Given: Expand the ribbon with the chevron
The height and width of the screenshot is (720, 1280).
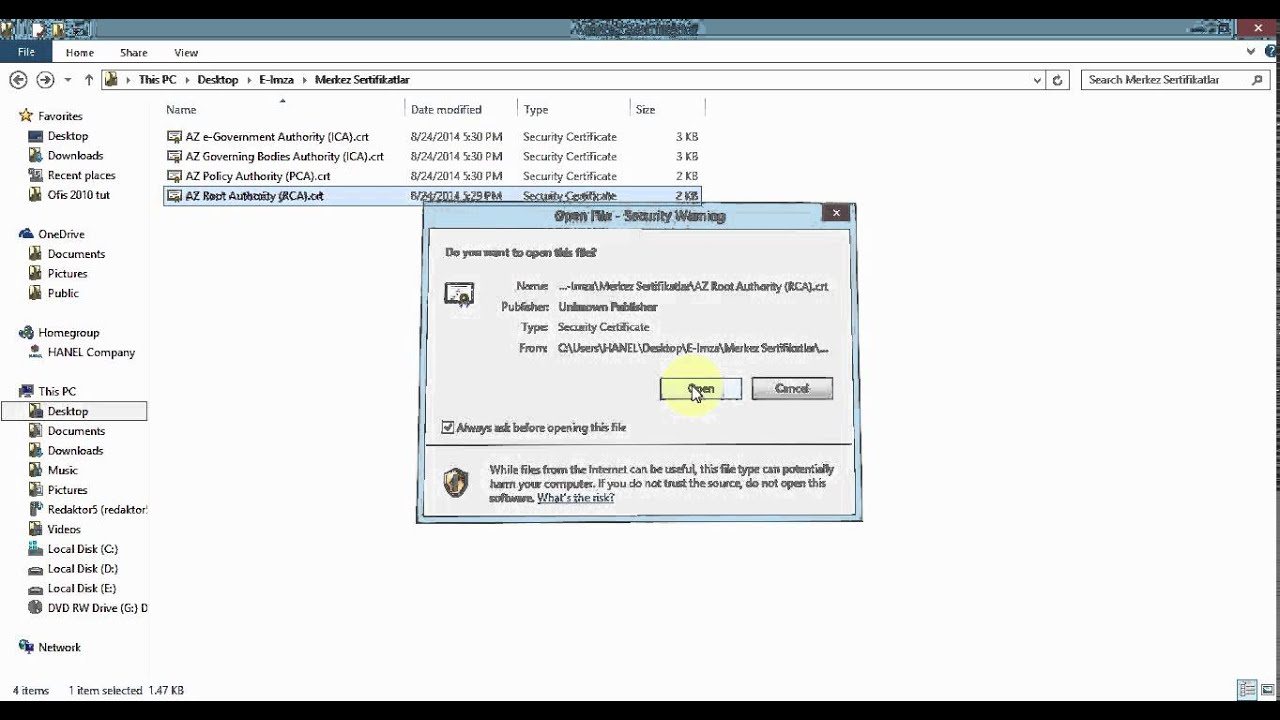Looking at the screenshot, I should [x=1251, y=52].
